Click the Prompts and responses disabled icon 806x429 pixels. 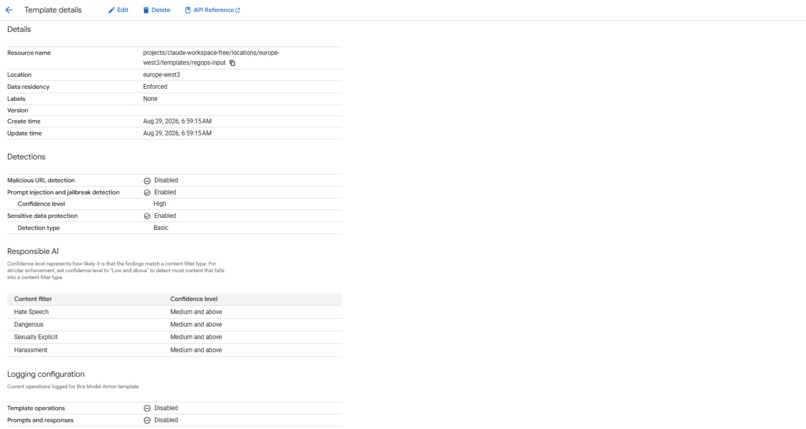tap(147, 420)
